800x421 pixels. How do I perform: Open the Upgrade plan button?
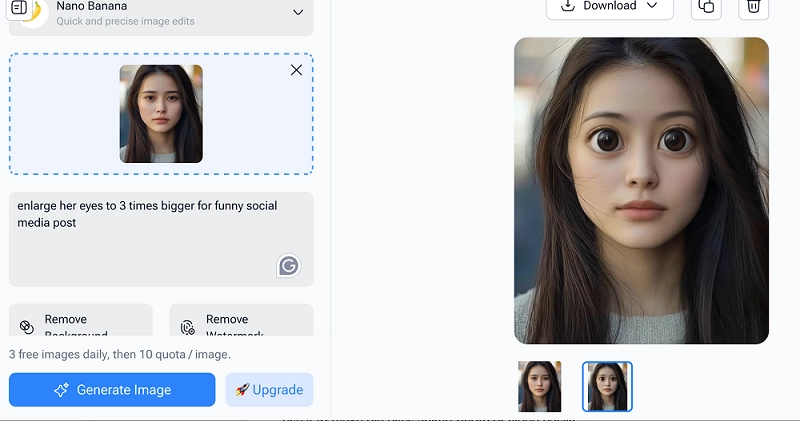(269, 390)
